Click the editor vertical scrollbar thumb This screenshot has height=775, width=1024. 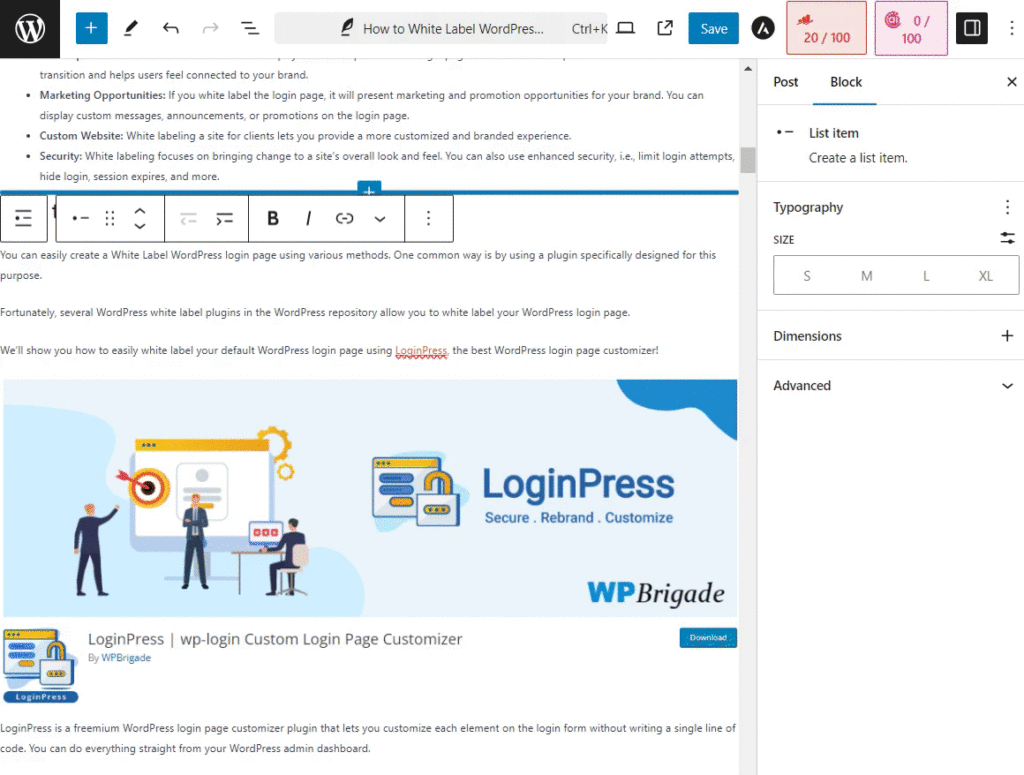click(748, 160)
